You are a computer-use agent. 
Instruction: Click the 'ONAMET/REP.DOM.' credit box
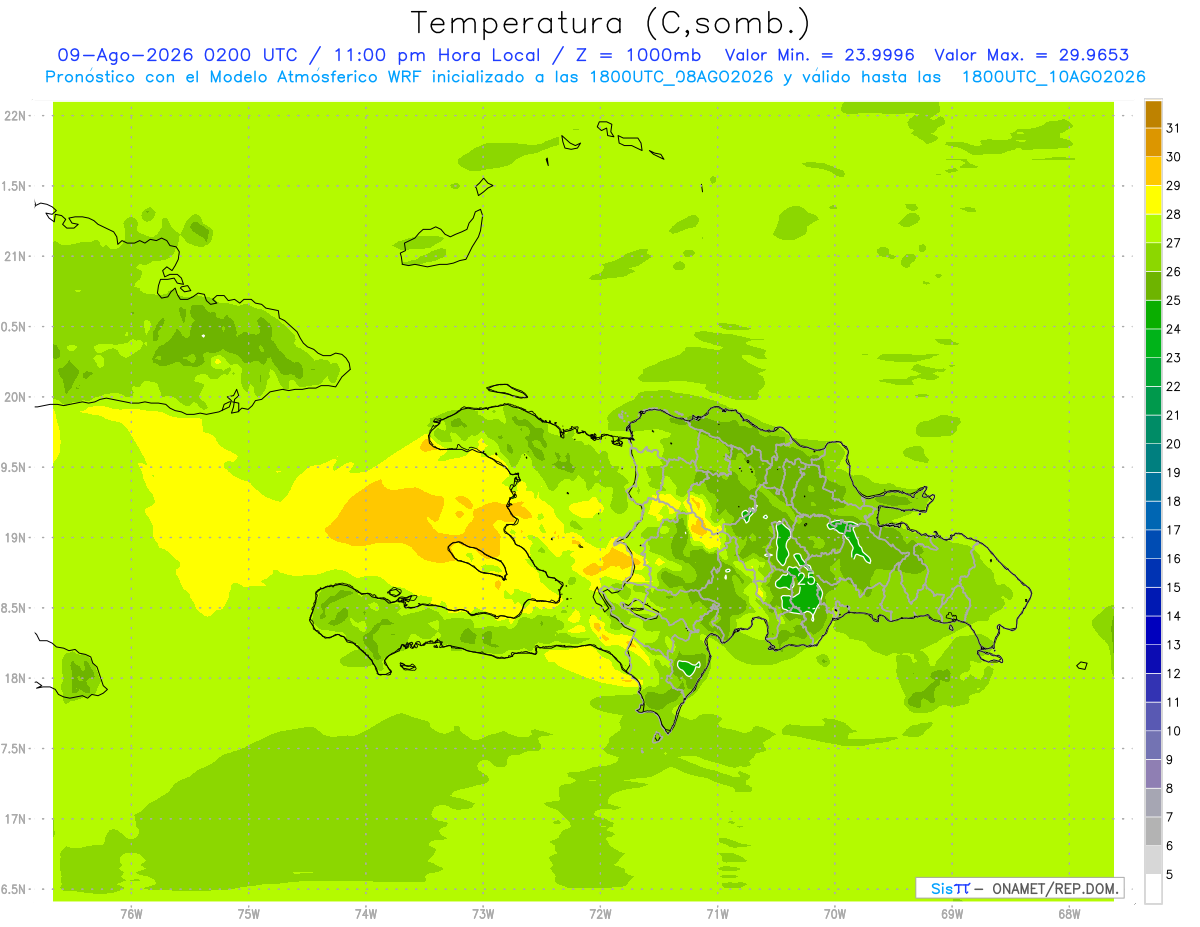1020,888
